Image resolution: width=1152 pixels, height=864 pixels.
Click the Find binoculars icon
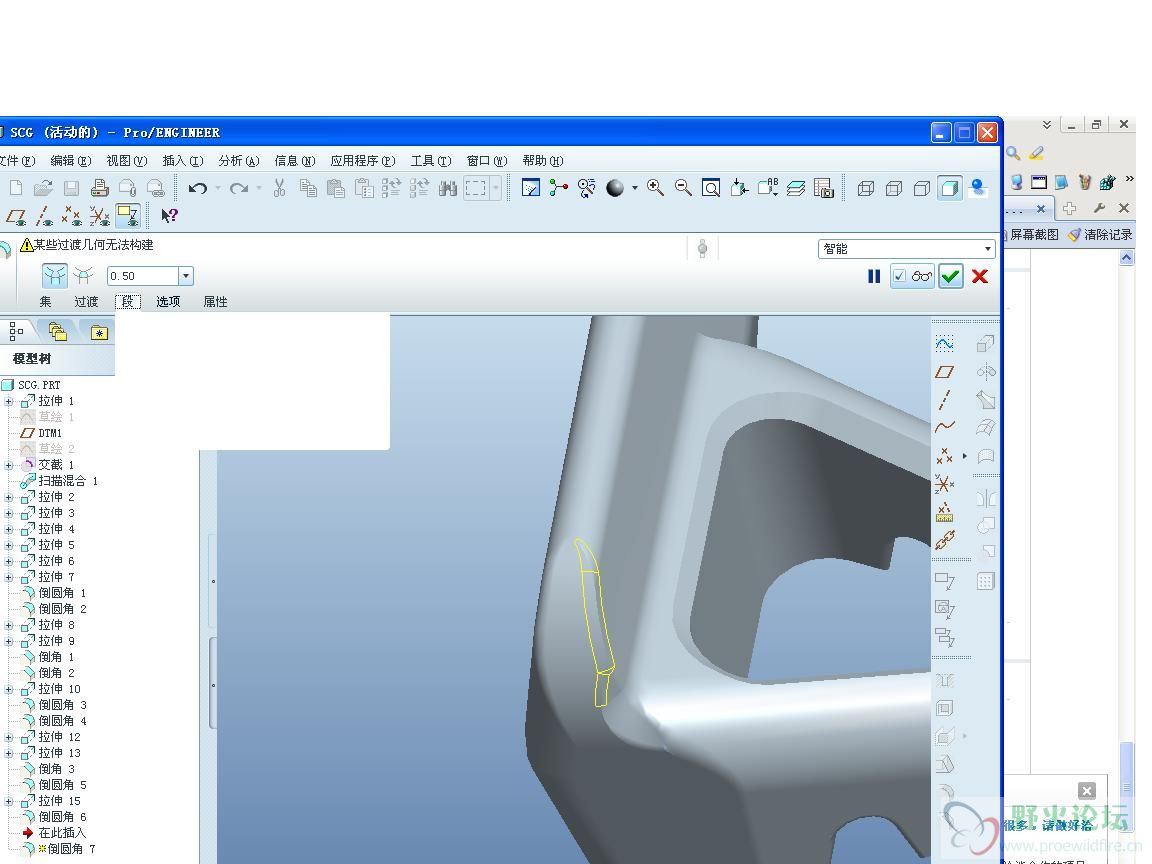(x=447, y=189)
